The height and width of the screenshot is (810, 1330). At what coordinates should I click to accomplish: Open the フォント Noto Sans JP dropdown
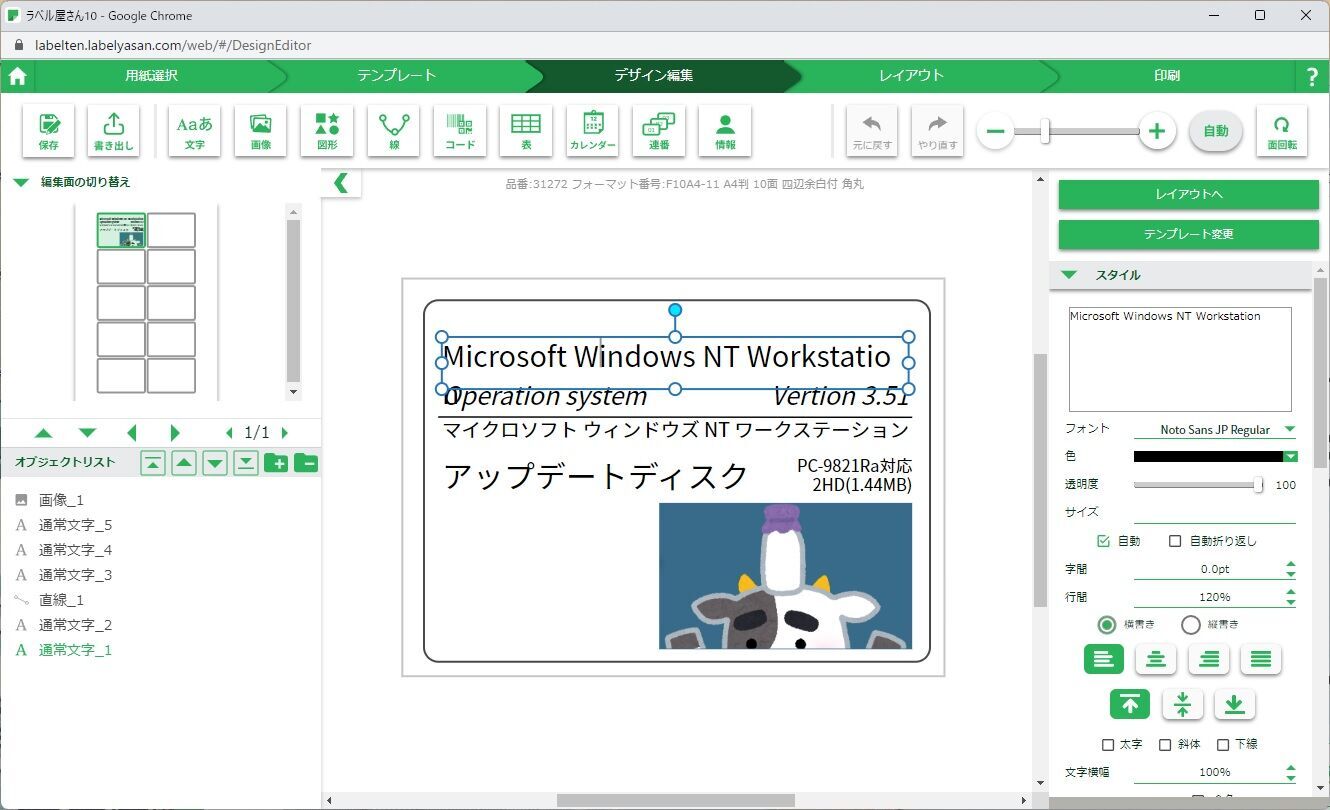pyautogui.click(x=1215, y=430)
